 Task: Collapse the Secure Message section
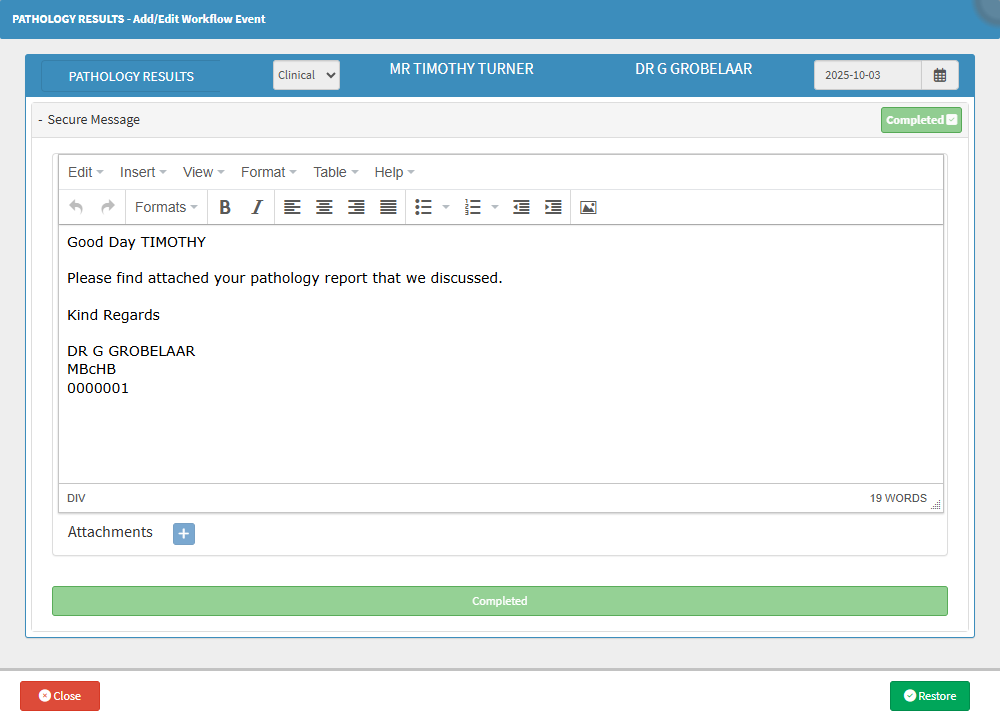click(40, 120)
